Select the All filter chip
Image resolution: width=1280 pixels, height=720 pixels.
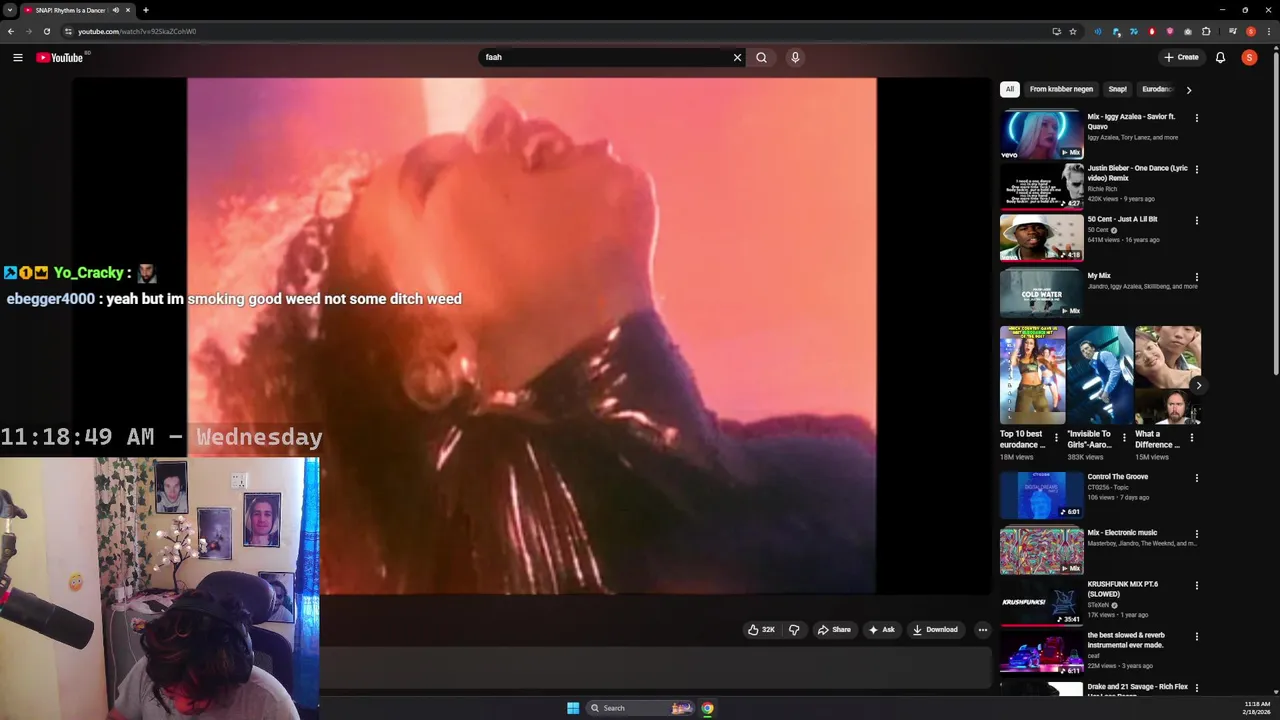pyautogui.click(x=1010, y=89)
